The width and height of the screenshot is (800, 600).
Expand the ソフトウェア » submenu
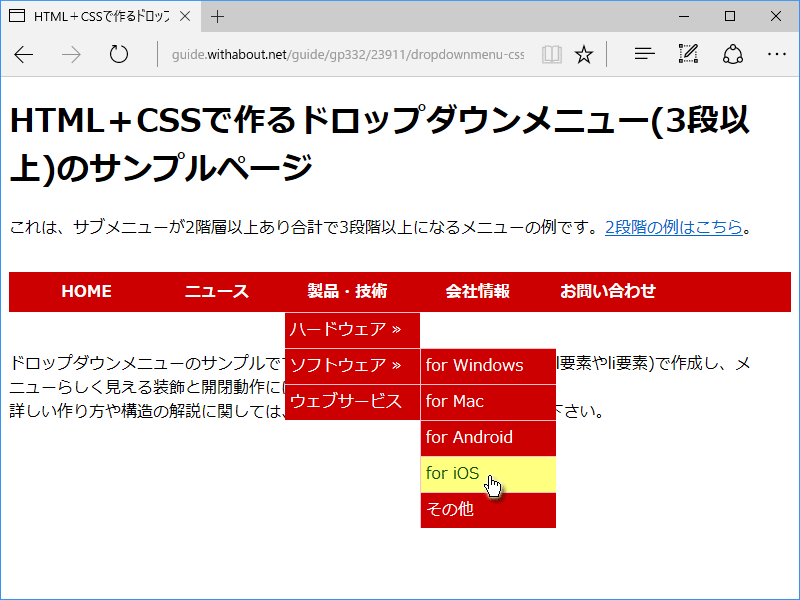click(x=352, y=366)
